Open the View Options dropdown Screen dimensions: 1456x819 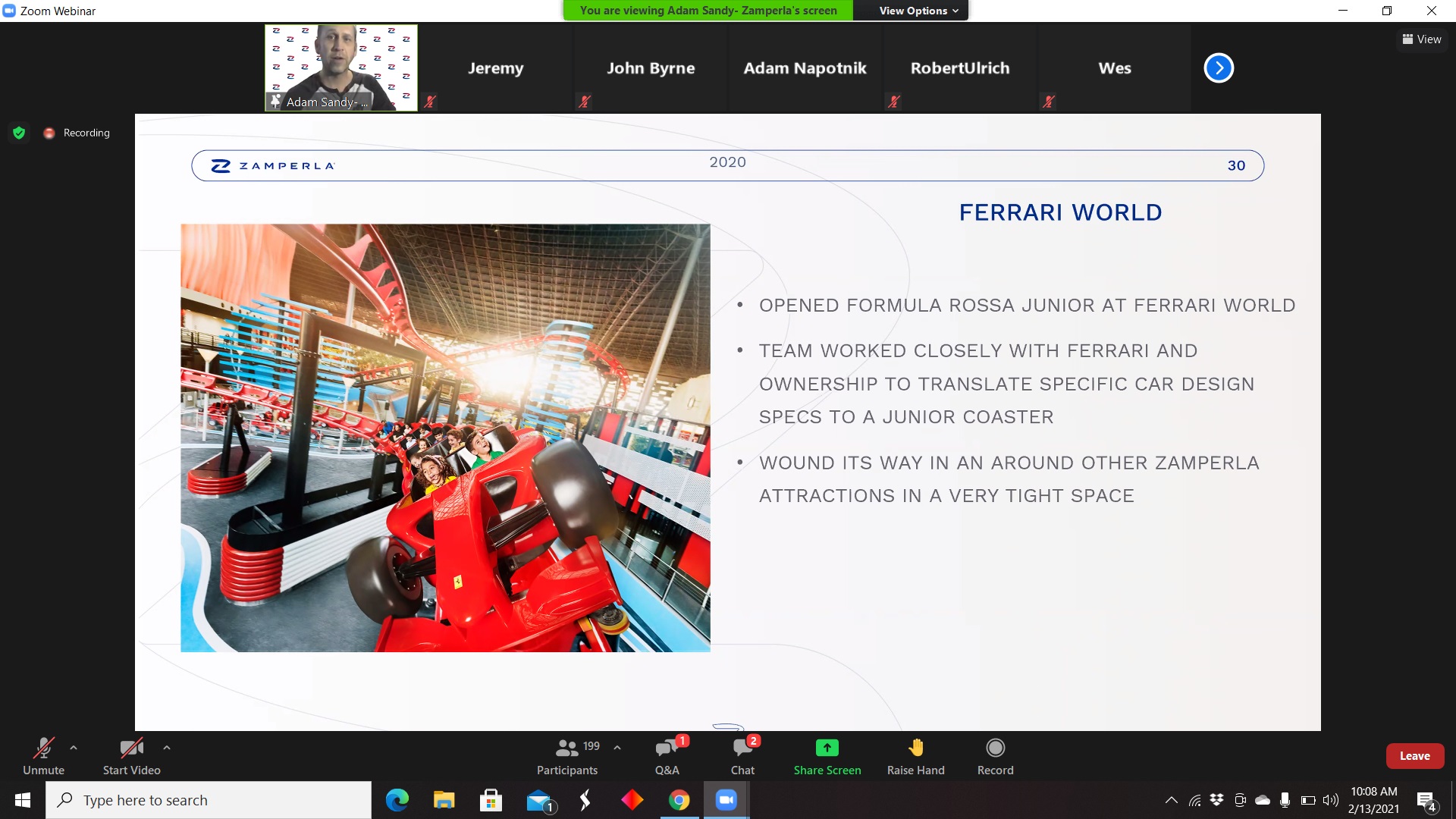pyautogui.click(x=918, y=11)
